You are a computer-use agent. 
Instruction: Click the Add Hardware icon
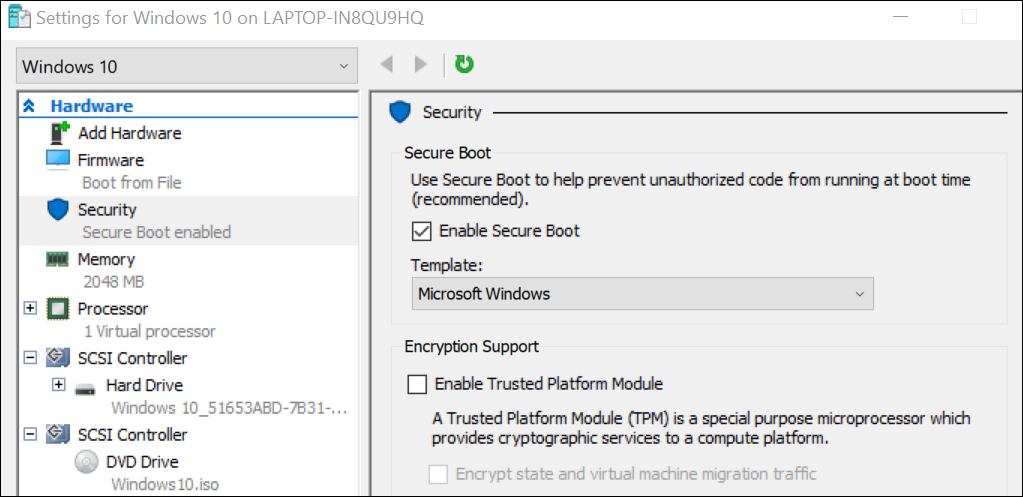[x=60, y=133]
